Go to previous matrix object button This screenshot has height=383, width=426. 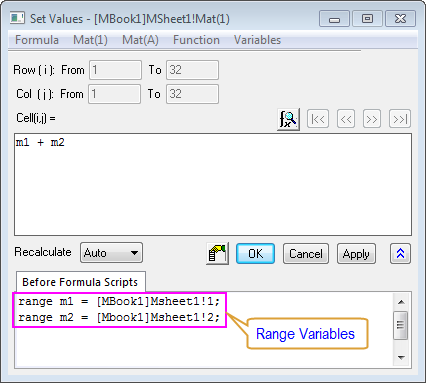tap(346, 119)
